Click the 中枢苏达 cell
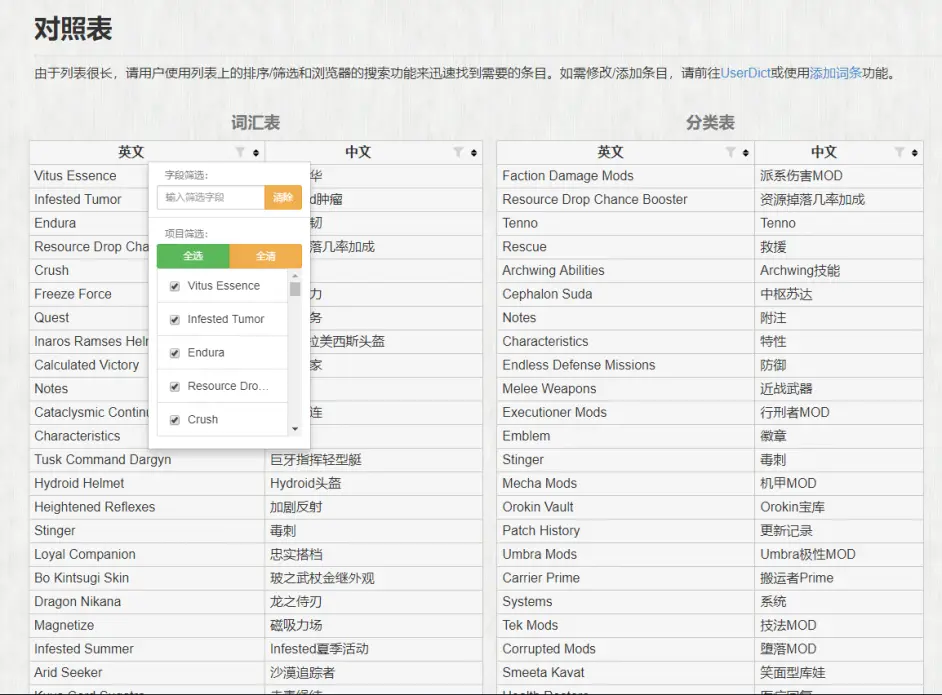Screen dimensions: 942x695 (839, 294)
